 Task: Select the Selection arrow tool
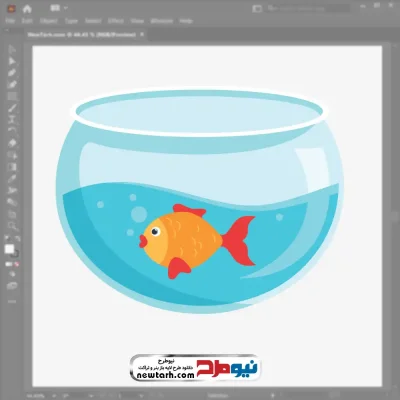12,50
